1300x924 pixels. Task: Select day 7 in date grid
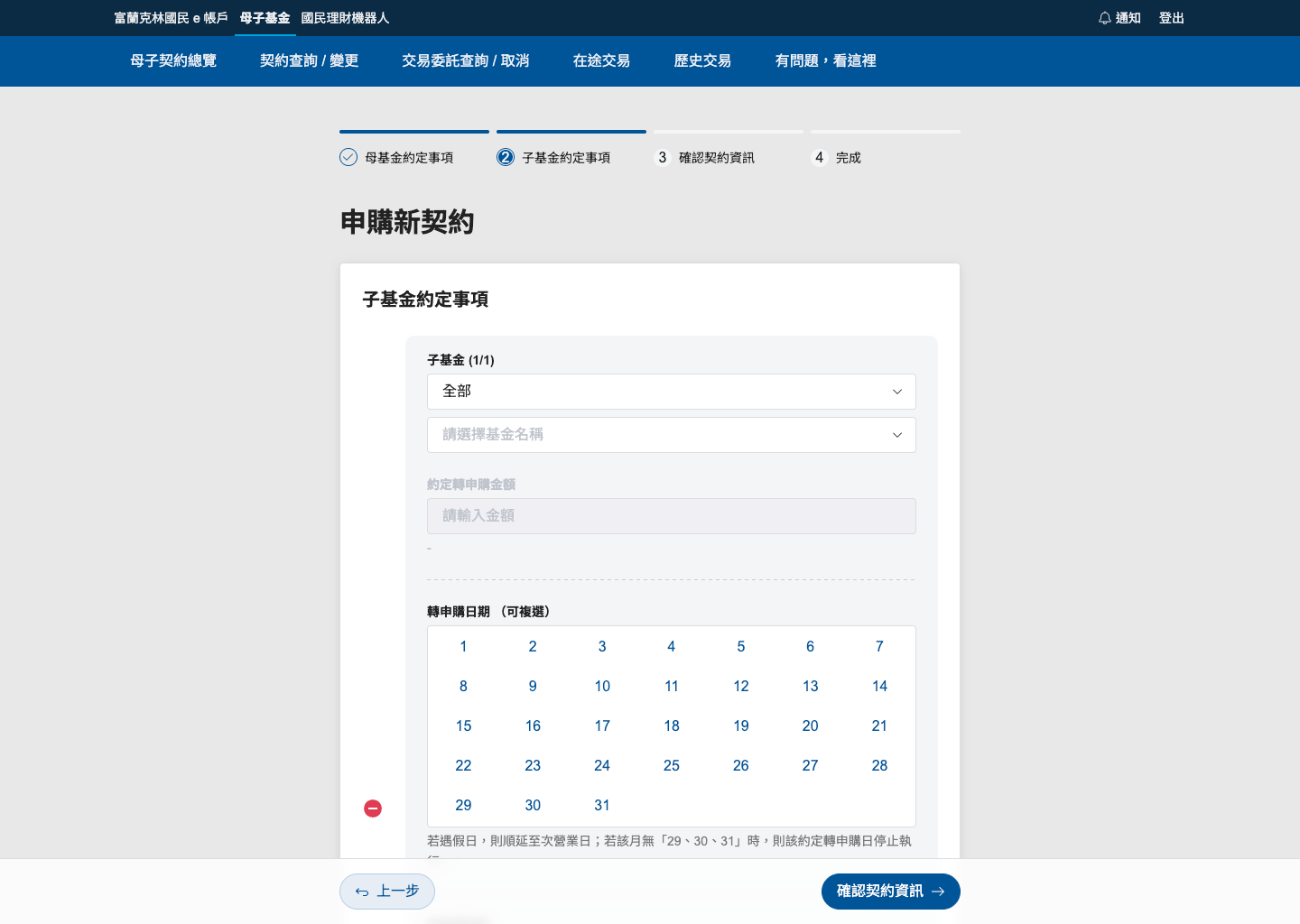[x=879, y=646]
